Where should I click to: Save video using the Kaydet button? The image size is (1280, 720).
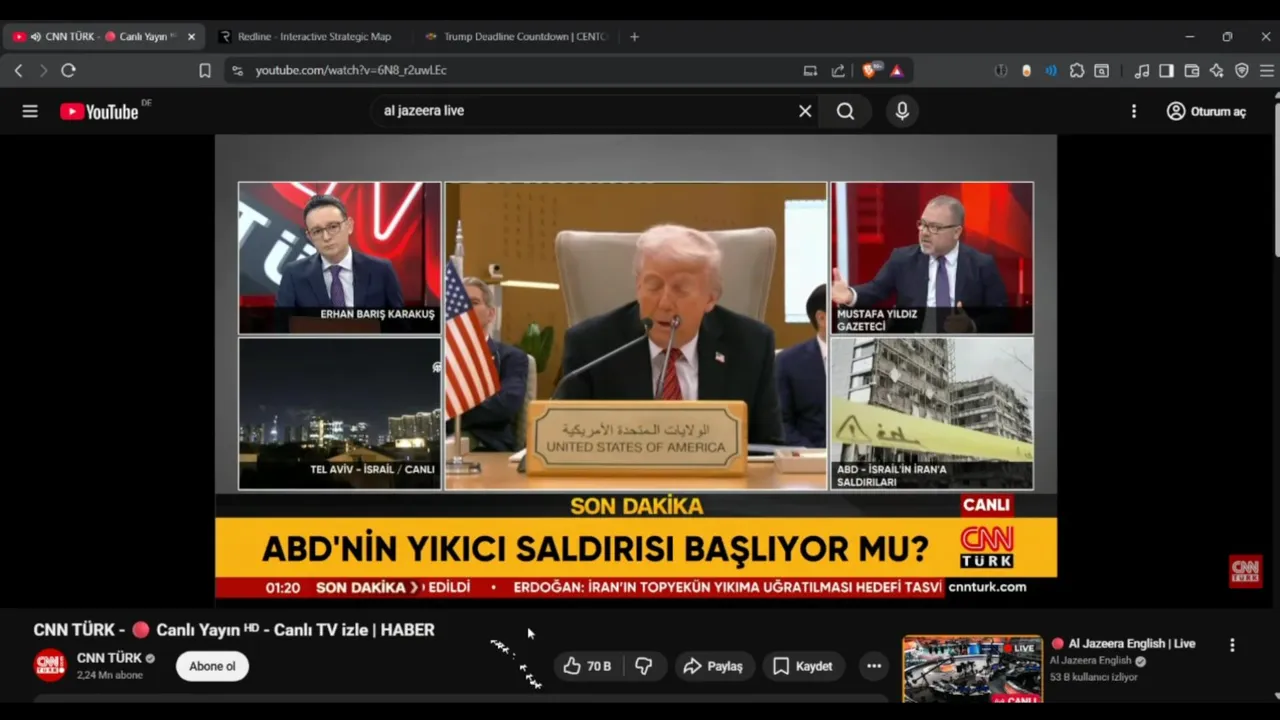tap(803, 666)
